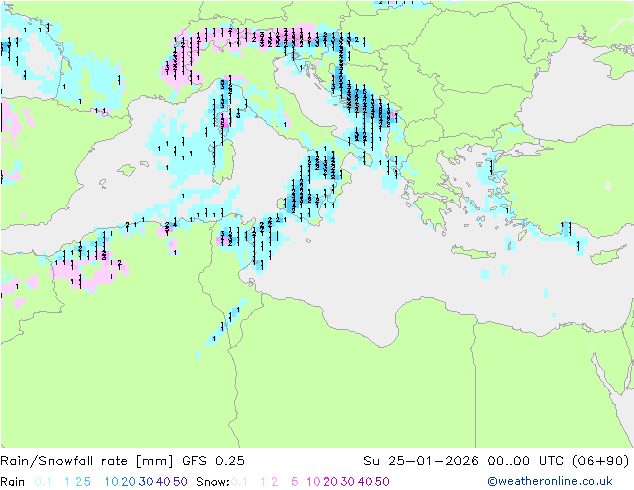Click the island of Sardinia on map
Image resolution: width=634 pixels, height=490 pixels.
224,161
